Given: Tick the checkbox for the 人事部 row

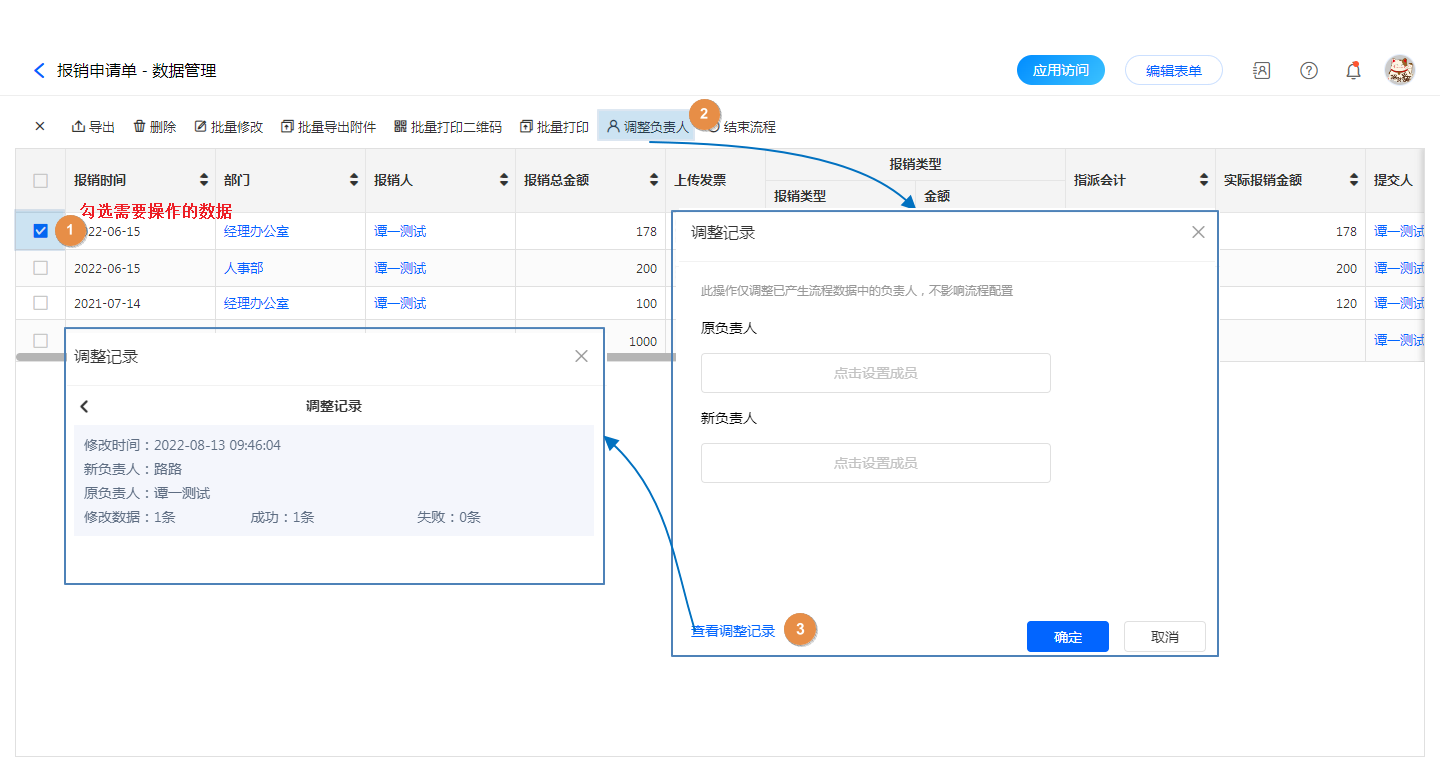Looking at the screenshot, I should [x=41, y=268].
